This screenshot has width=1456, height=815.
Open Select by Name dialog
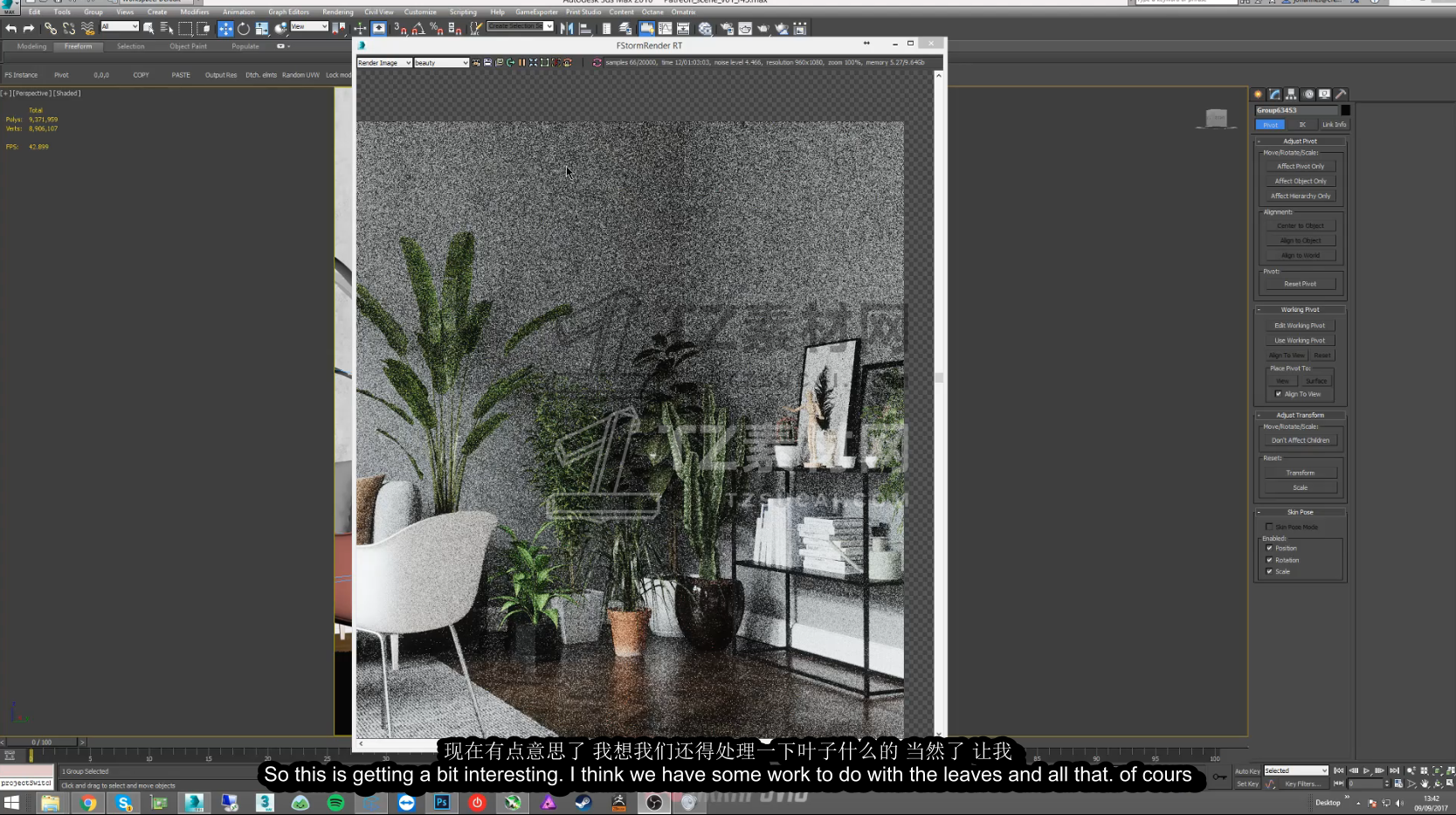pos(166,29)
